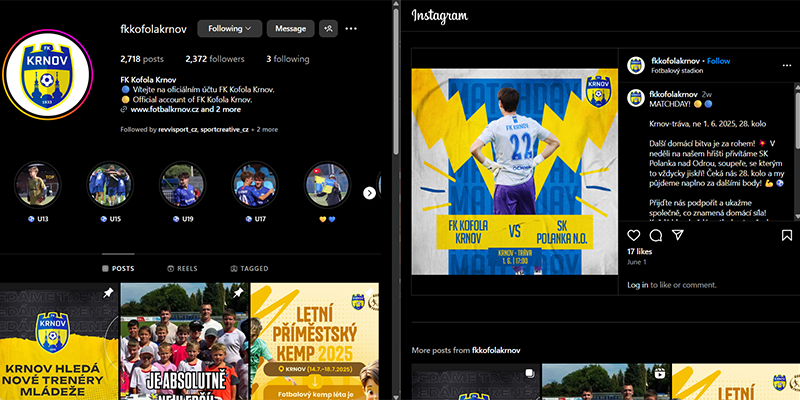This screenshot has height=400, width=800.
Task: Open the U15 story highlight
Action: (x=110, y=184)
